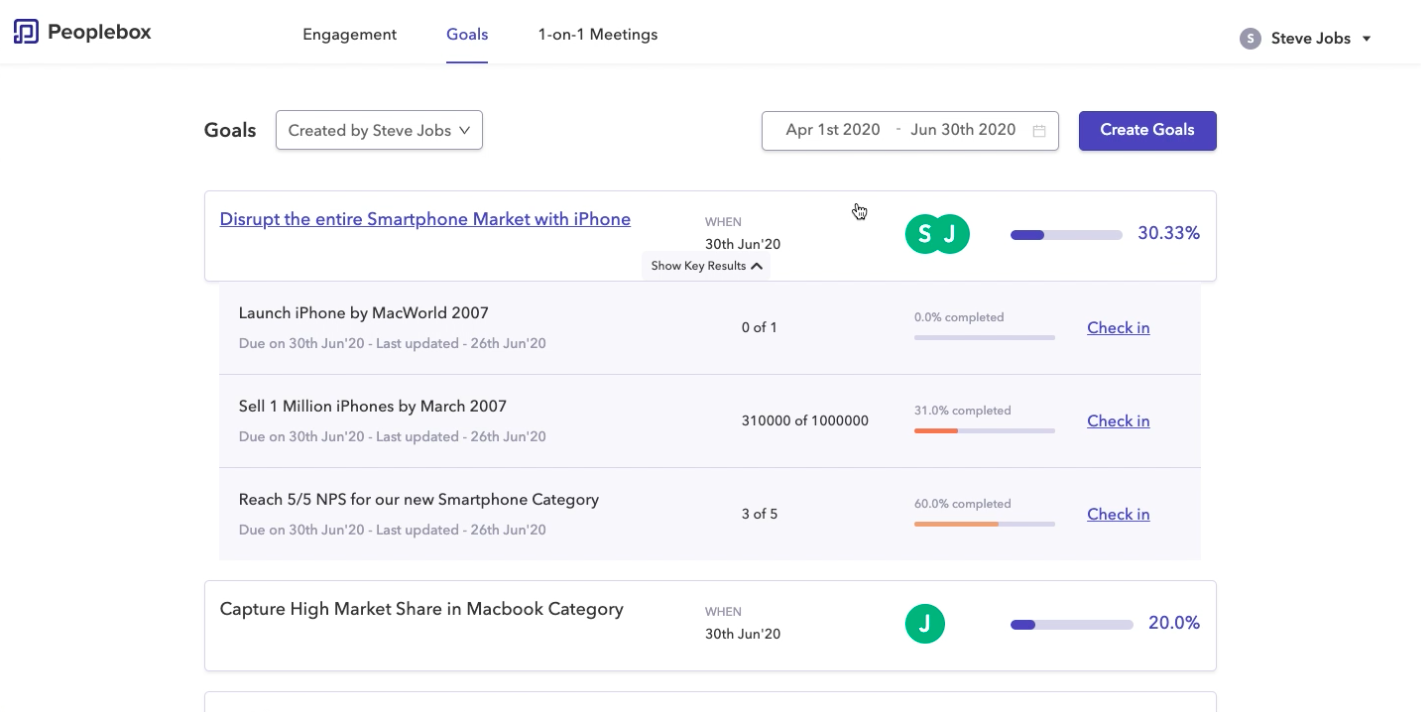Screen dimensions: 1421x712
Task: Open Disrupt the entire Smartphone Market goal
Action: pos(425,219)
